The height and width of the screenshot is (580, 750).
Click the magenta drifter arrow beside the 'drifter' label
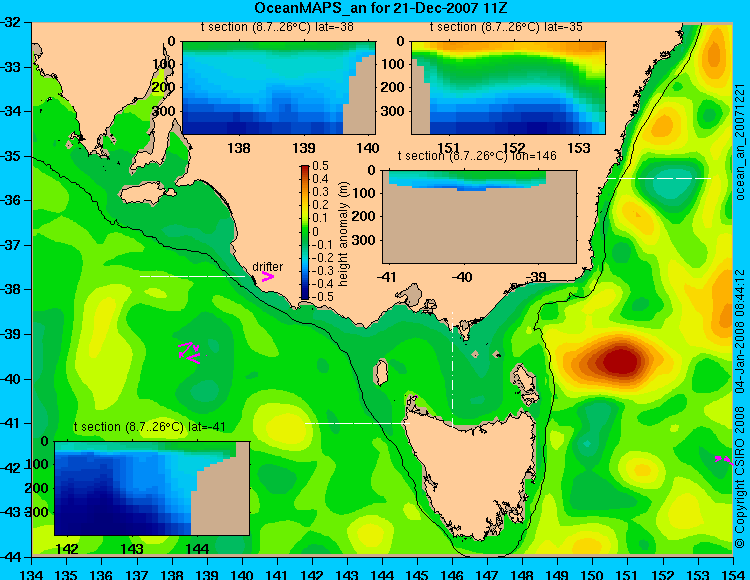[267, 277]
